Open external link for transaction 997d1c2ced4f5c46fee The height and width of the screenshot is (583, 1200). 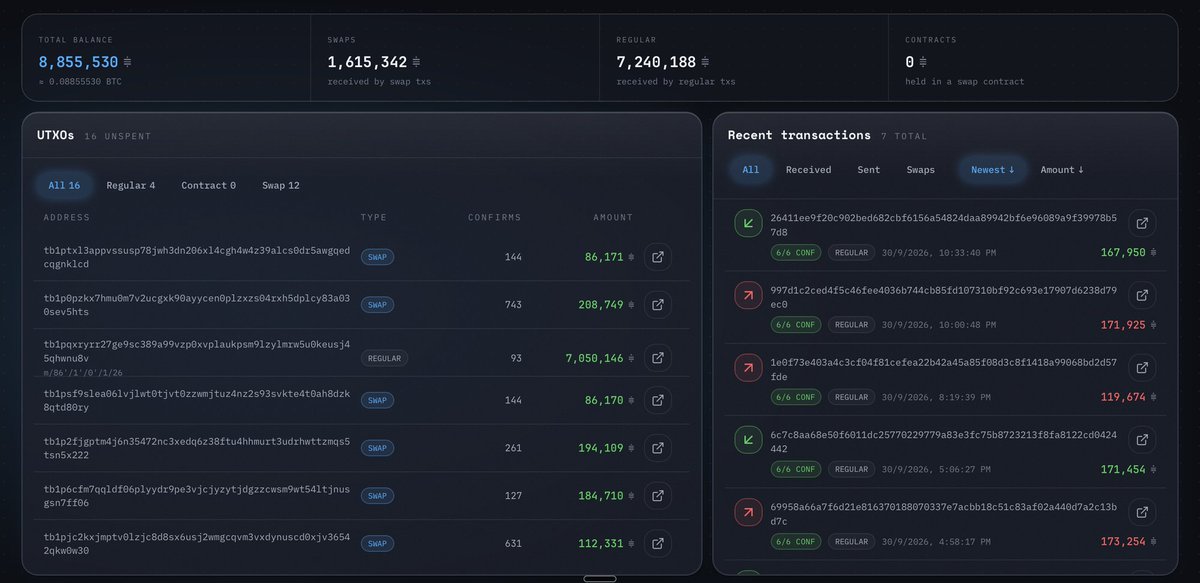1142,295
